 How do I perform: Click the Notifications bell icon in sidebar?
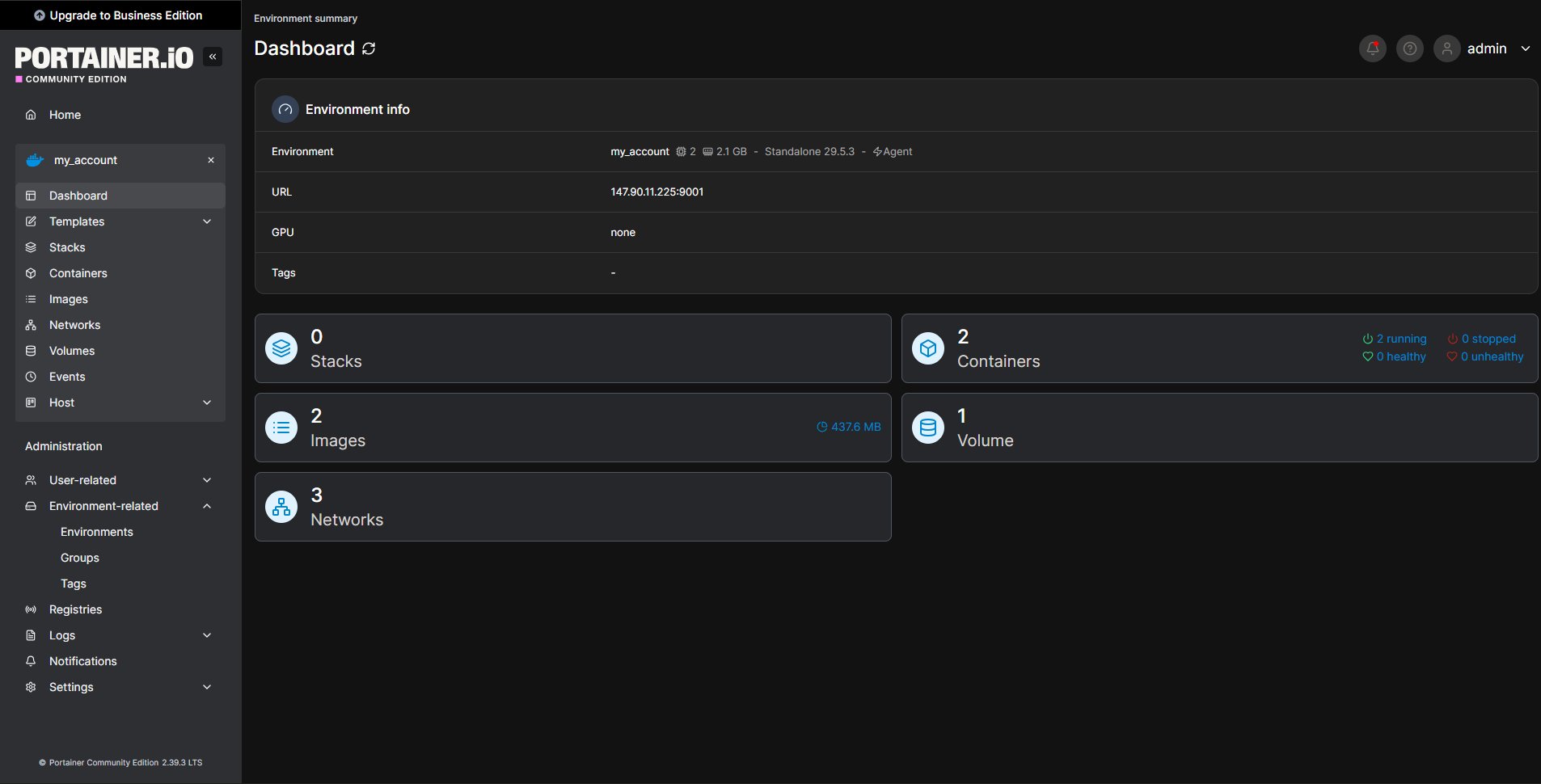[31, 661]
